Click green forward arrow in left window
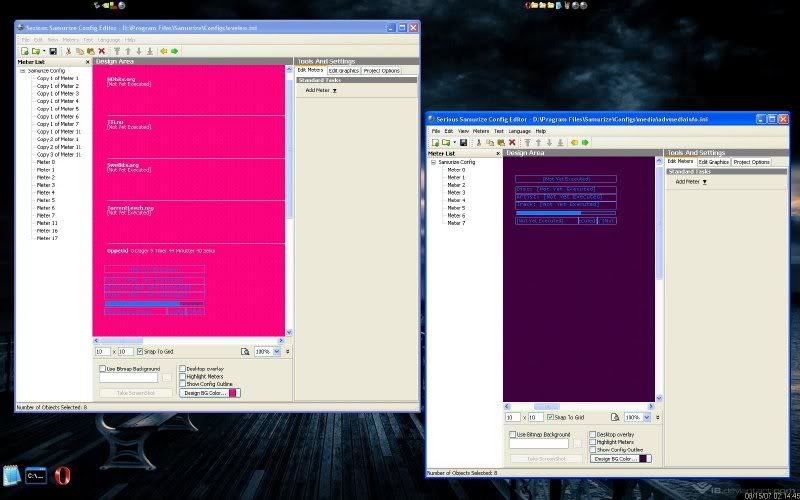This screenshot has height=500, width=800. (174, 51)
